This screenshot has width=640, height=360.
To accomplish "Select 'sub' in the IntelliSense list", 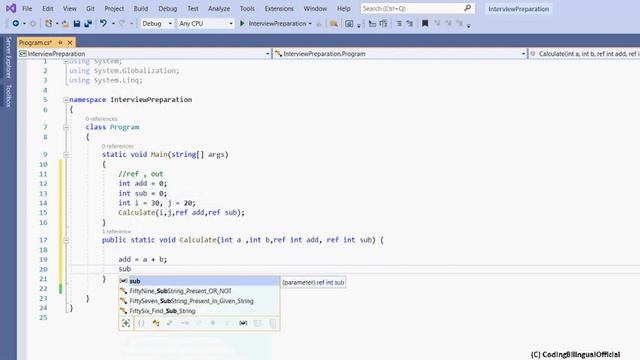I will tap(199, 281).
